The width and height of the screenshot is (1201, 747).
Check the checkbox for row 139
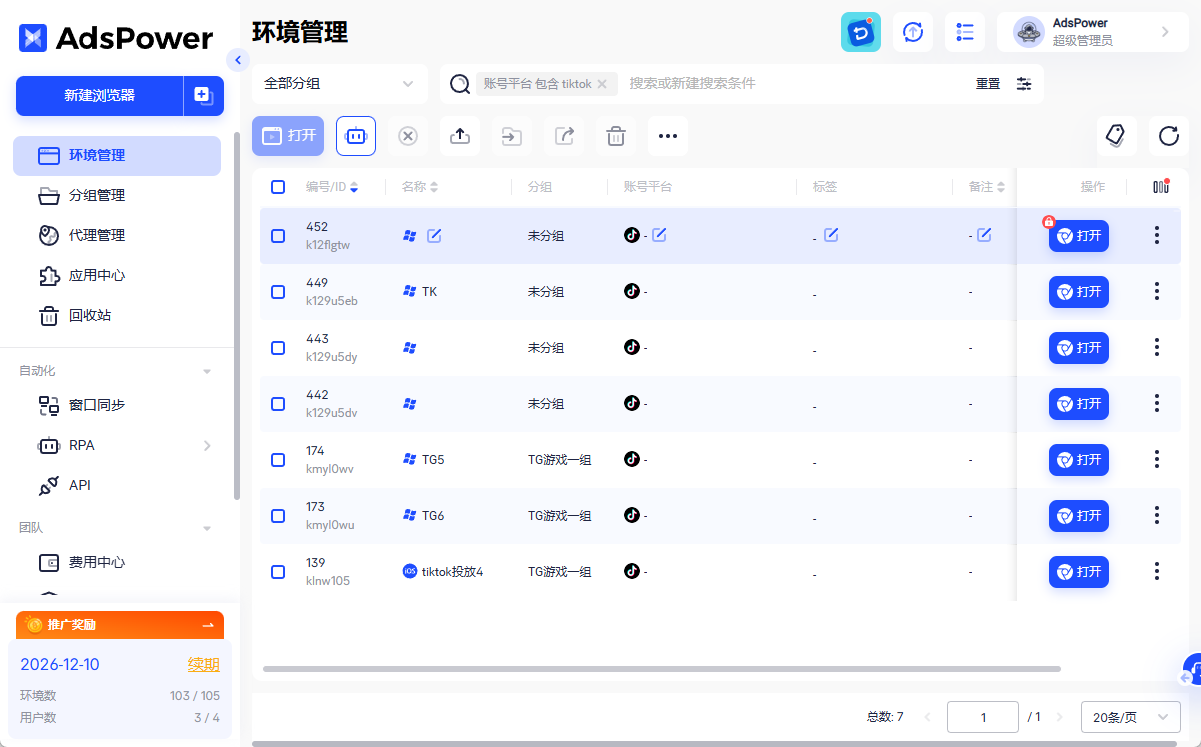tap(278, 572)
